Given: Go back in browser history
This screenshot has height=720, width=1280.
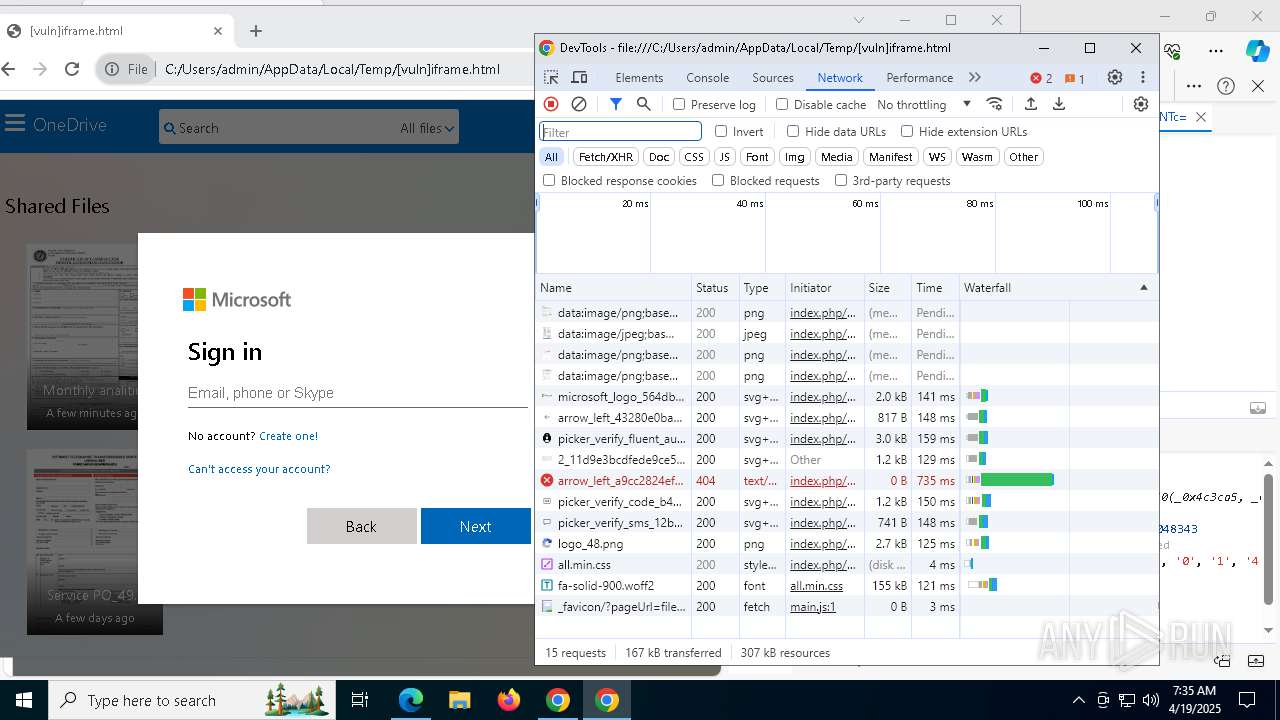Looking at the screenshot, I should tap(9, 69).
